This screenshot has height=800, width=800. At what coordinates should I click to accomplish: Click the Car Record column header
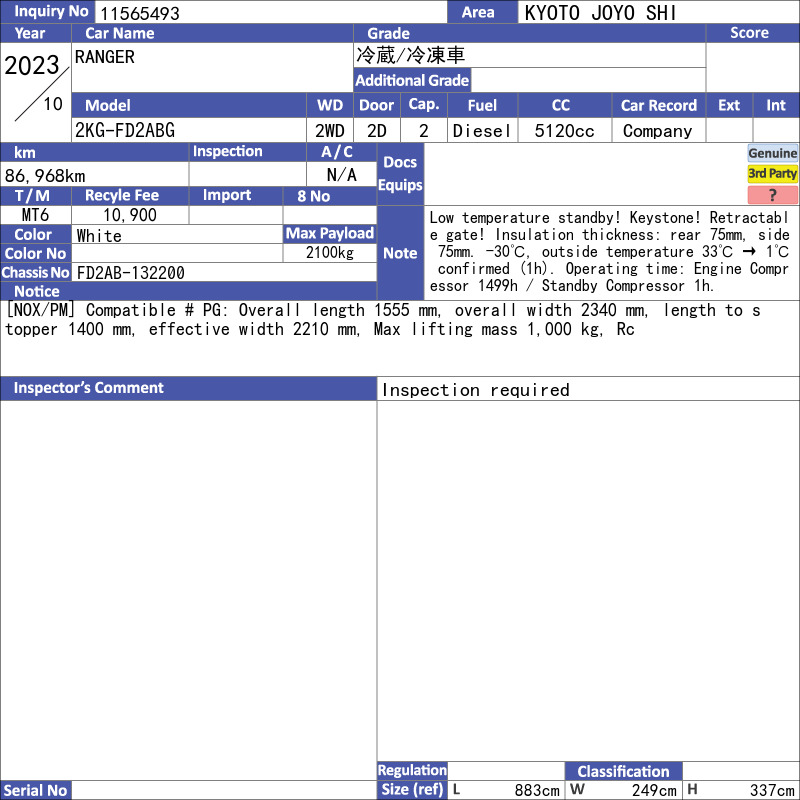click(659, 105)
